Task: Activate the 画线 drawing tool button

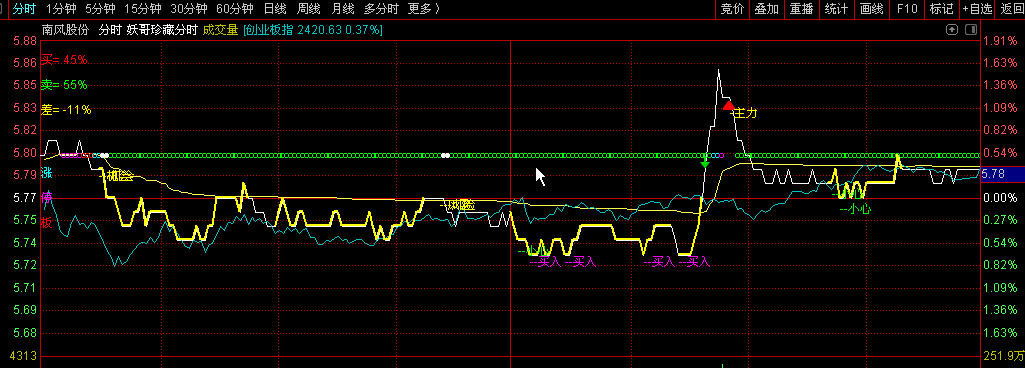Action: (x=871, y=8)
